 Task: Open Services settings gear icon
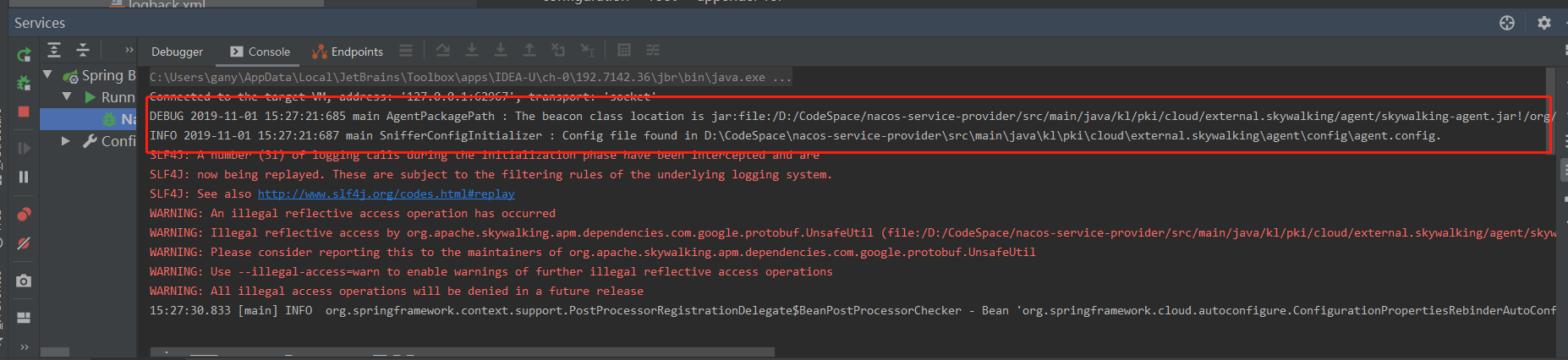point(1544,23)
